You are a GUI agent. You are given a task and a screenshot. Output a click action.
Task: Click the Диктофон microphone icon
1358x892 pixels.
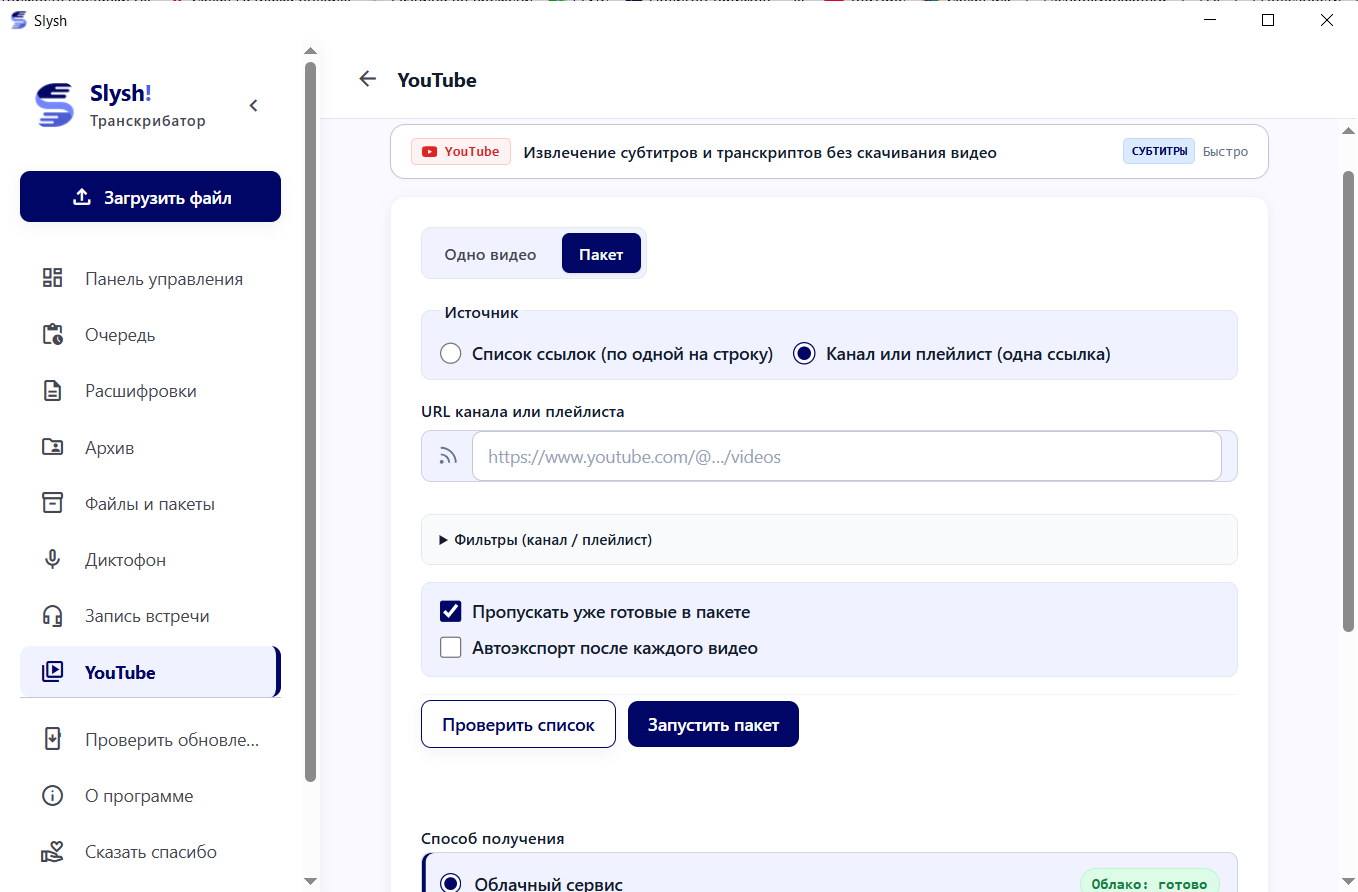(x=52, y=560)
